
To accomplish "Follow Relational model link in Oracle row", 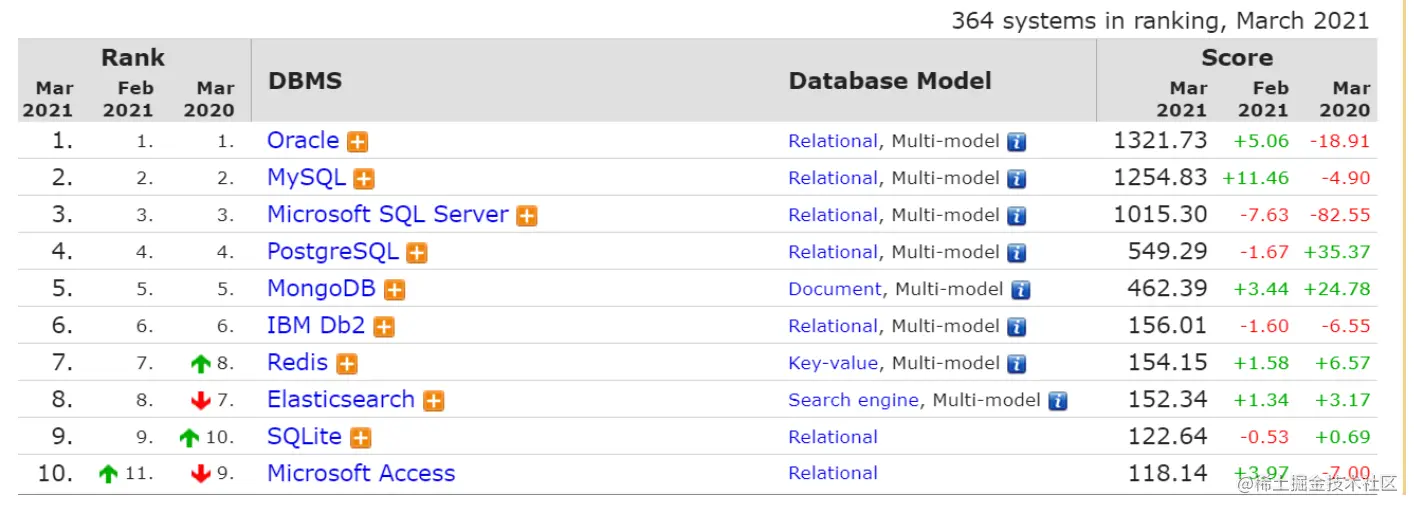I will (x=833, y=142).
